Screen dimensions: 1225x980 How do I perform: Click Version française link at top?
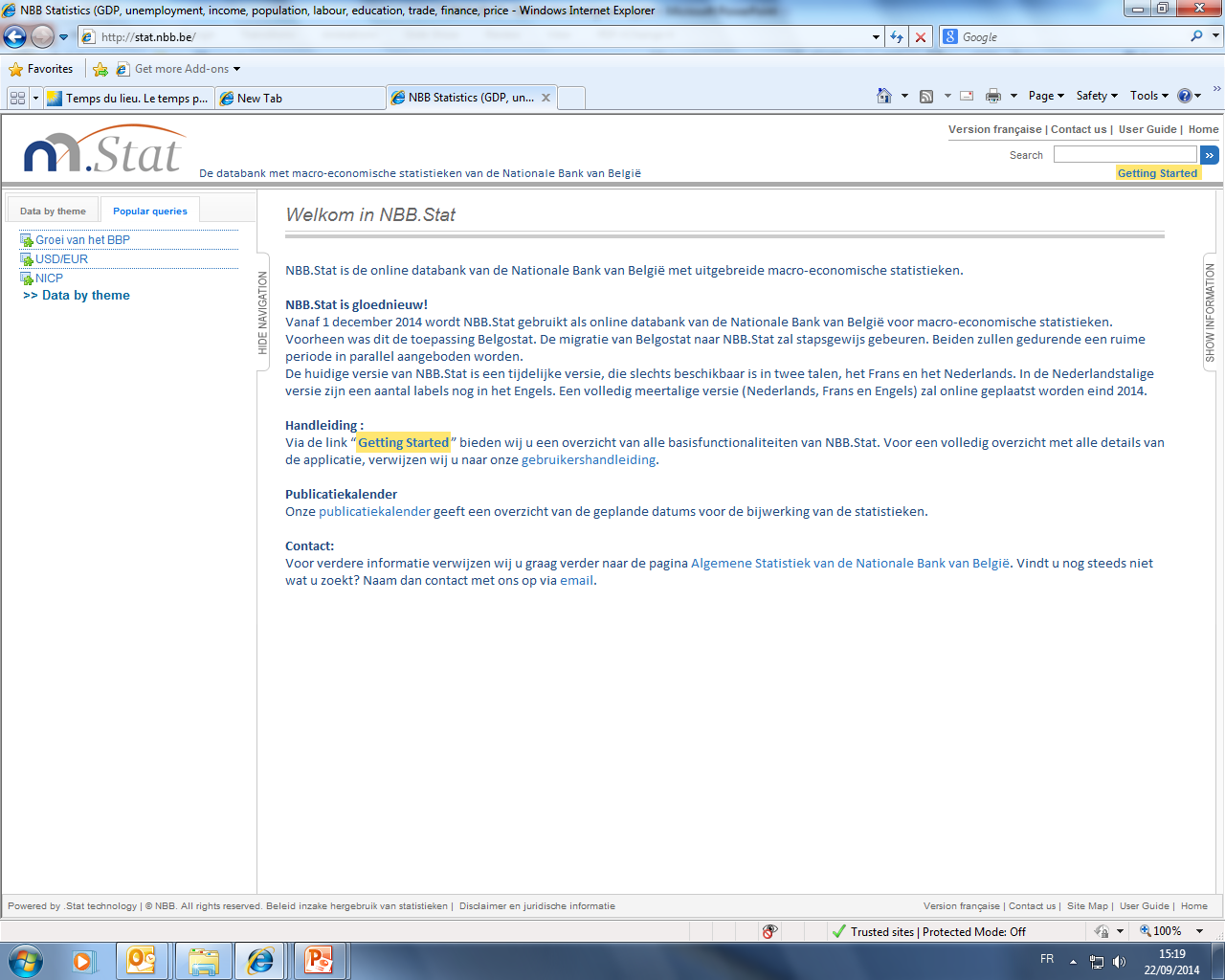click(994, 129)
